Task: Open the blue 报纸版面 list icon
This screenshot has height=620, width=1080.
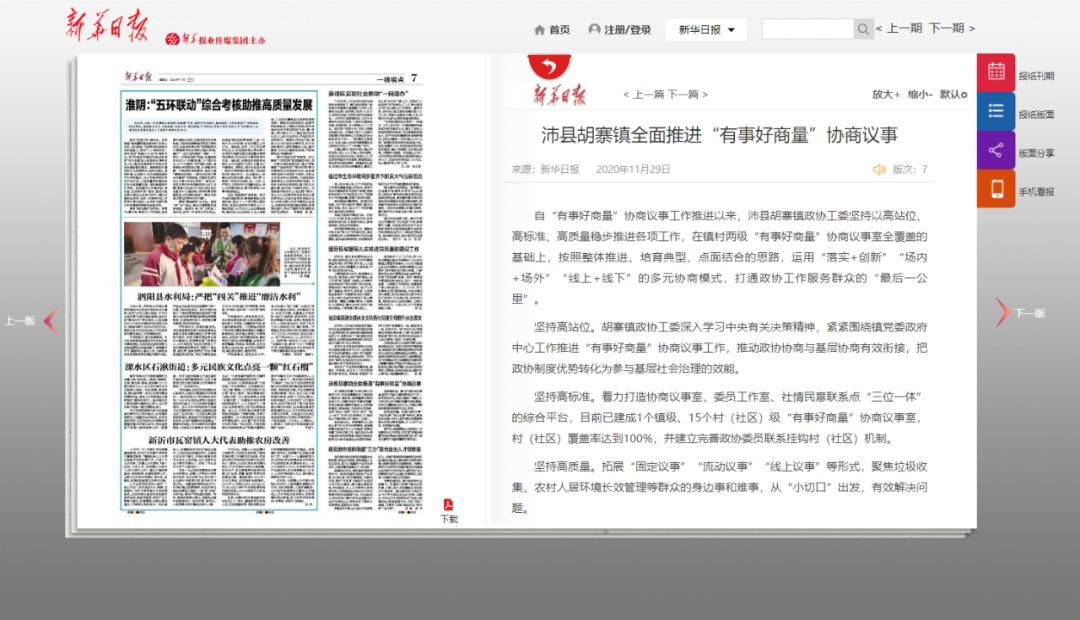Action: coord(996,111)
